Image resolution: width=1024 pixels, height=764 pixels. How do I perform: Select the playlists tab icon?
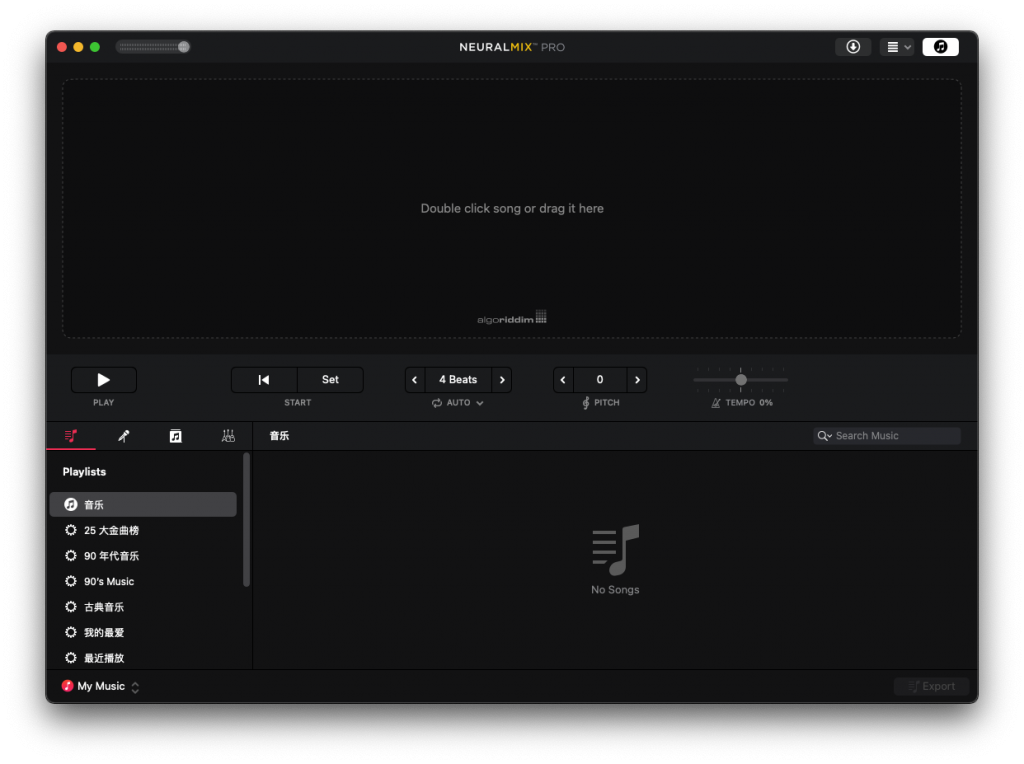71,436
